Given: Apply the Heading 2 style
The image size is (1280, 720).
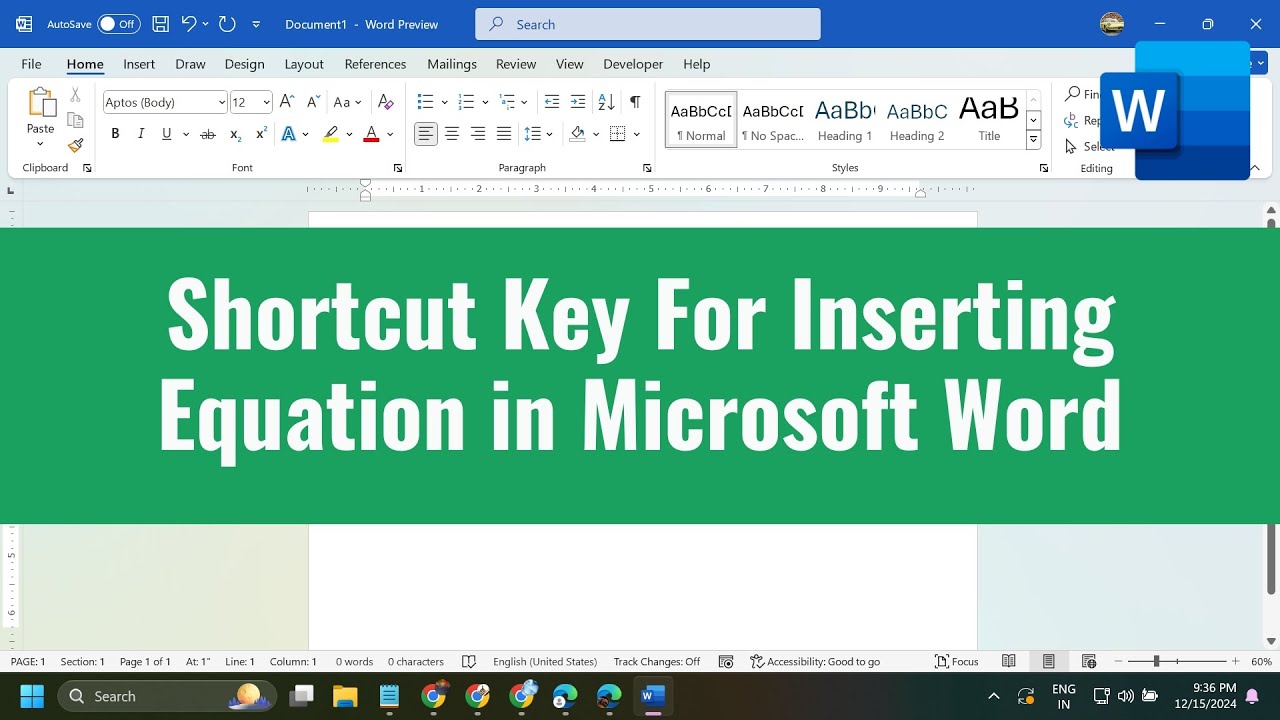Looking at the screenshot, I should pos(917,120).
